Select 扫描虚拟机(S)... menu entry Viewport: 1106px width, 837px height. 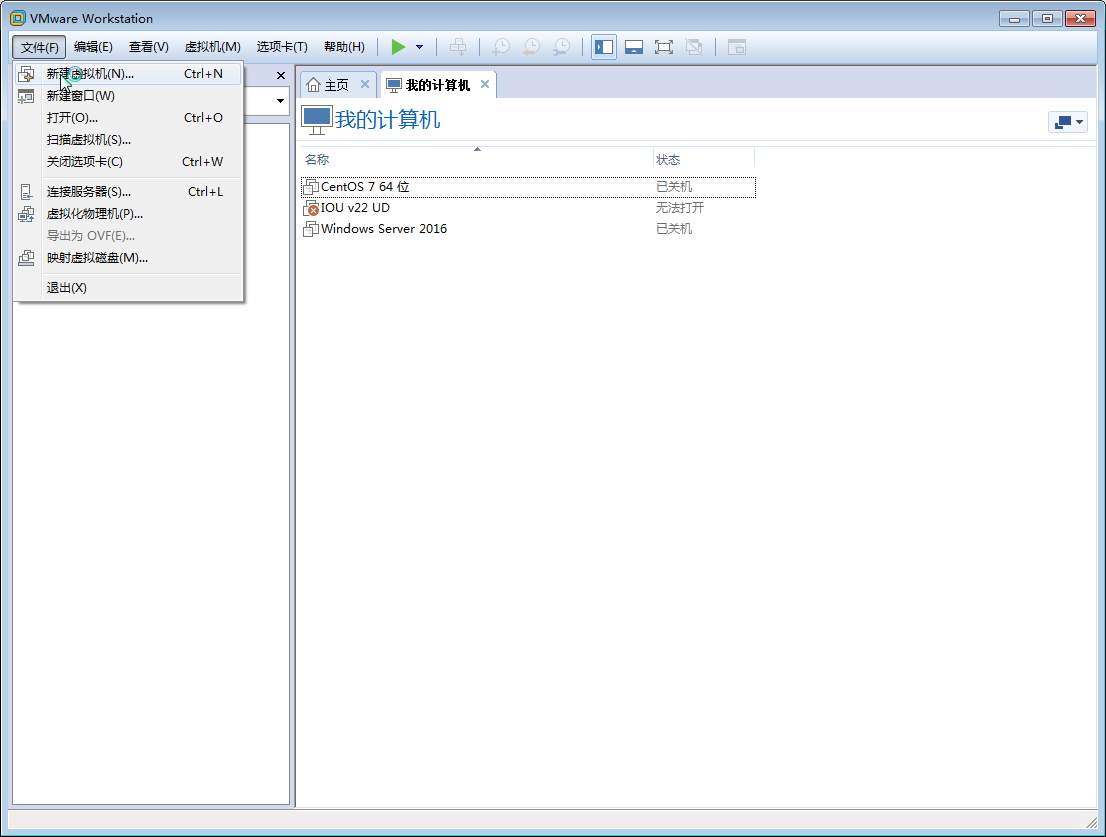128,140
